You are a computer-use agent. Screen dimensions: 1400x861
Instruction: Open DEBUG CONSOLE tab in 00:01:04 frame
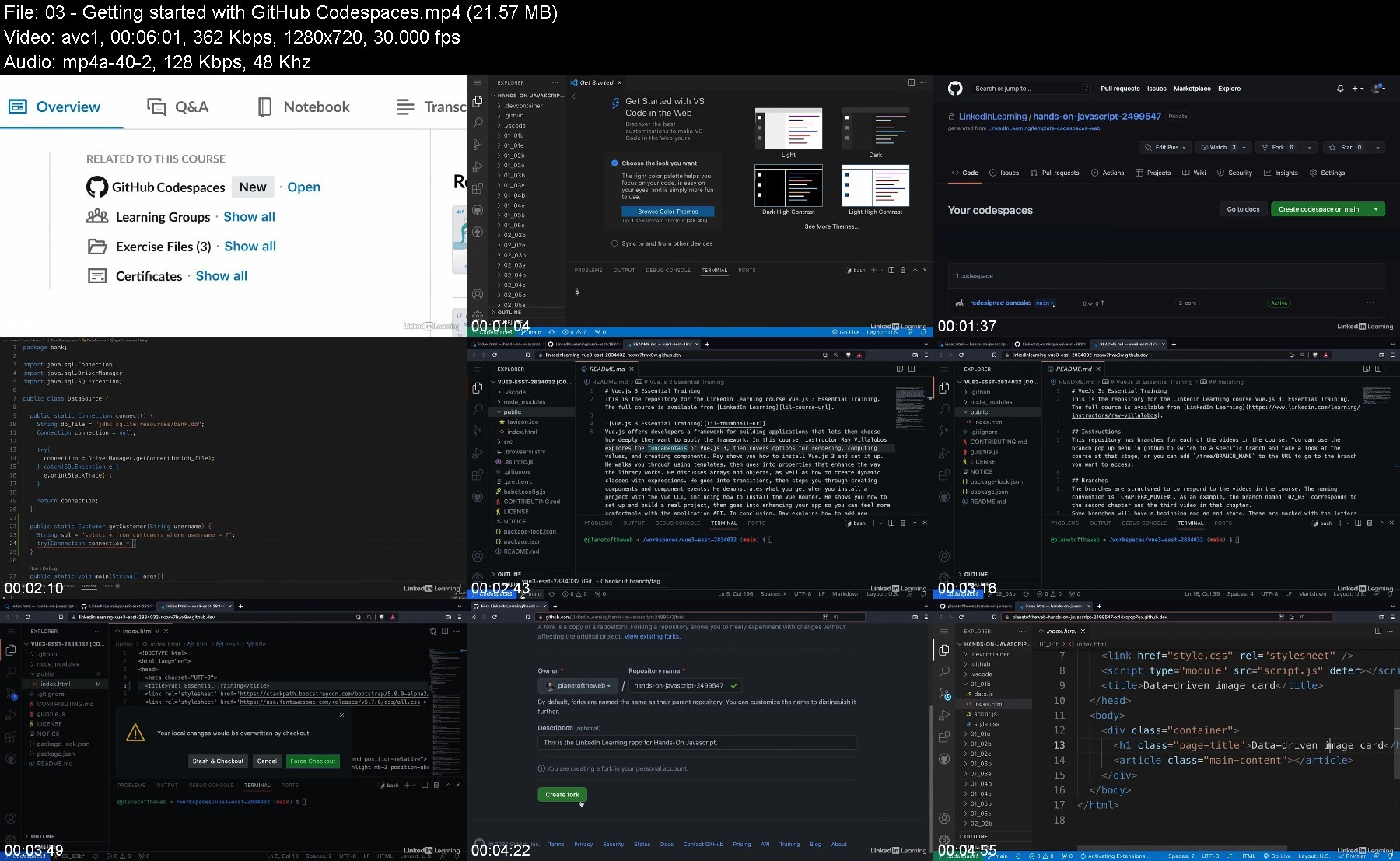tap(668, 270)
